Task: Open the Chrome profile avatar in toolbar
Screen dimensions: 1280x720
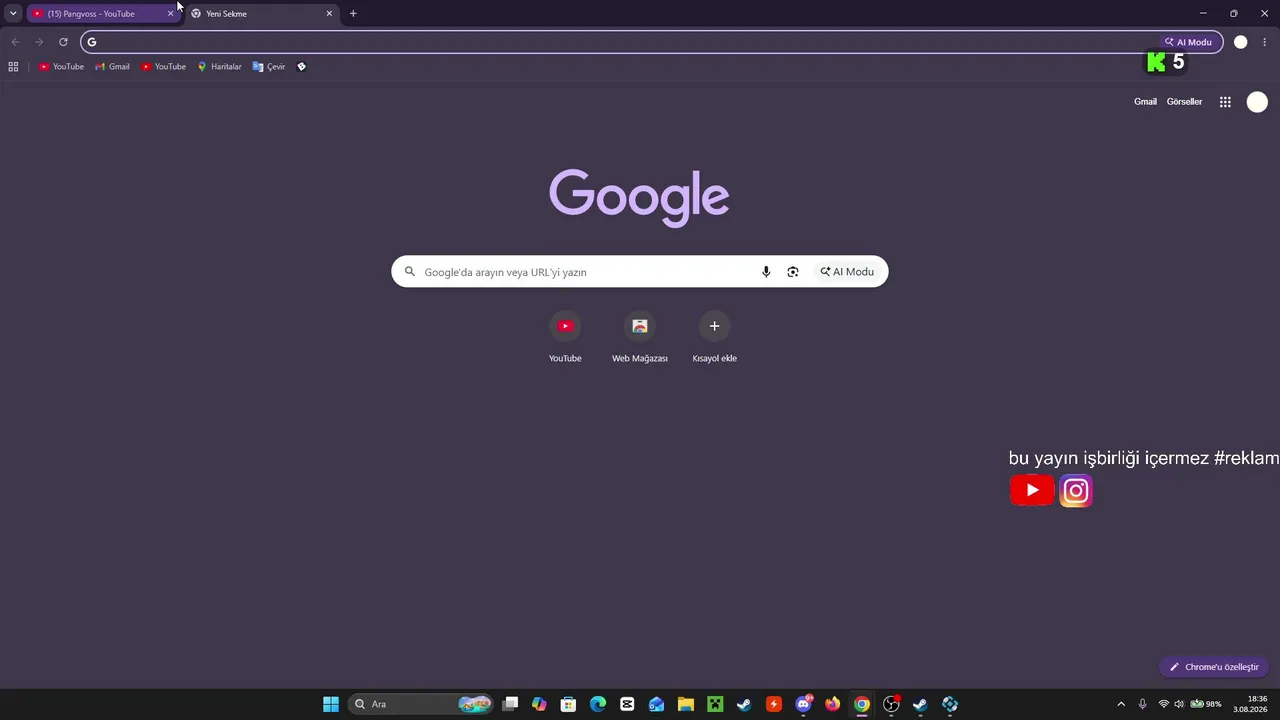Action: coord(1241,42)
